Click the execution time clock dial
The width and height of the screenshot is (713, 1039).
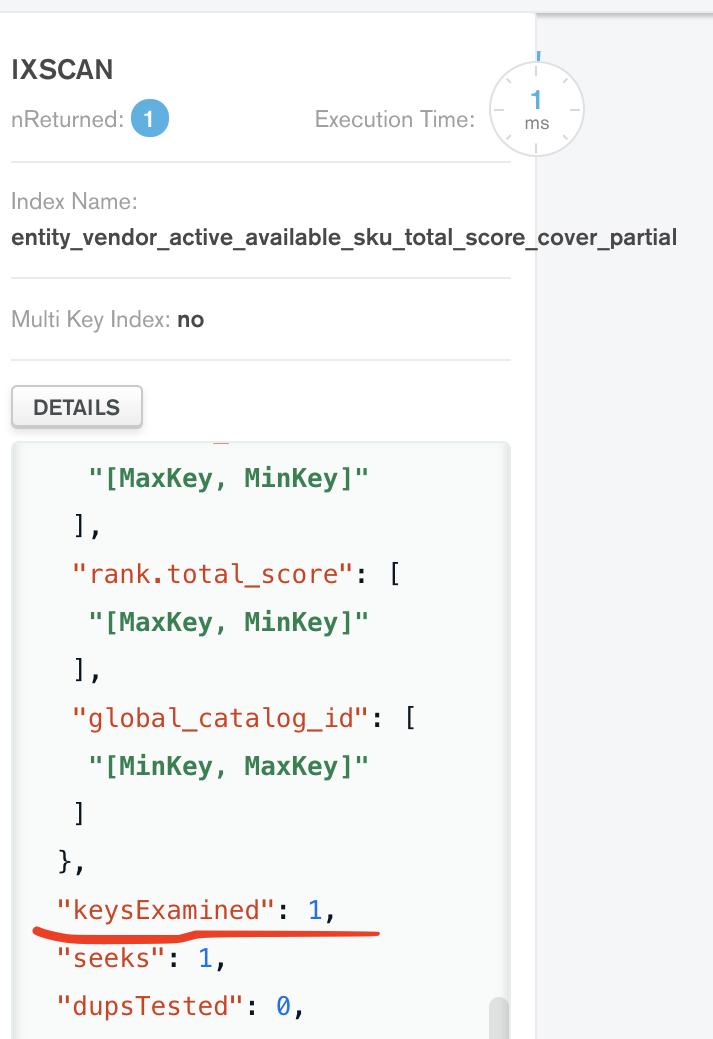[536, 109]
